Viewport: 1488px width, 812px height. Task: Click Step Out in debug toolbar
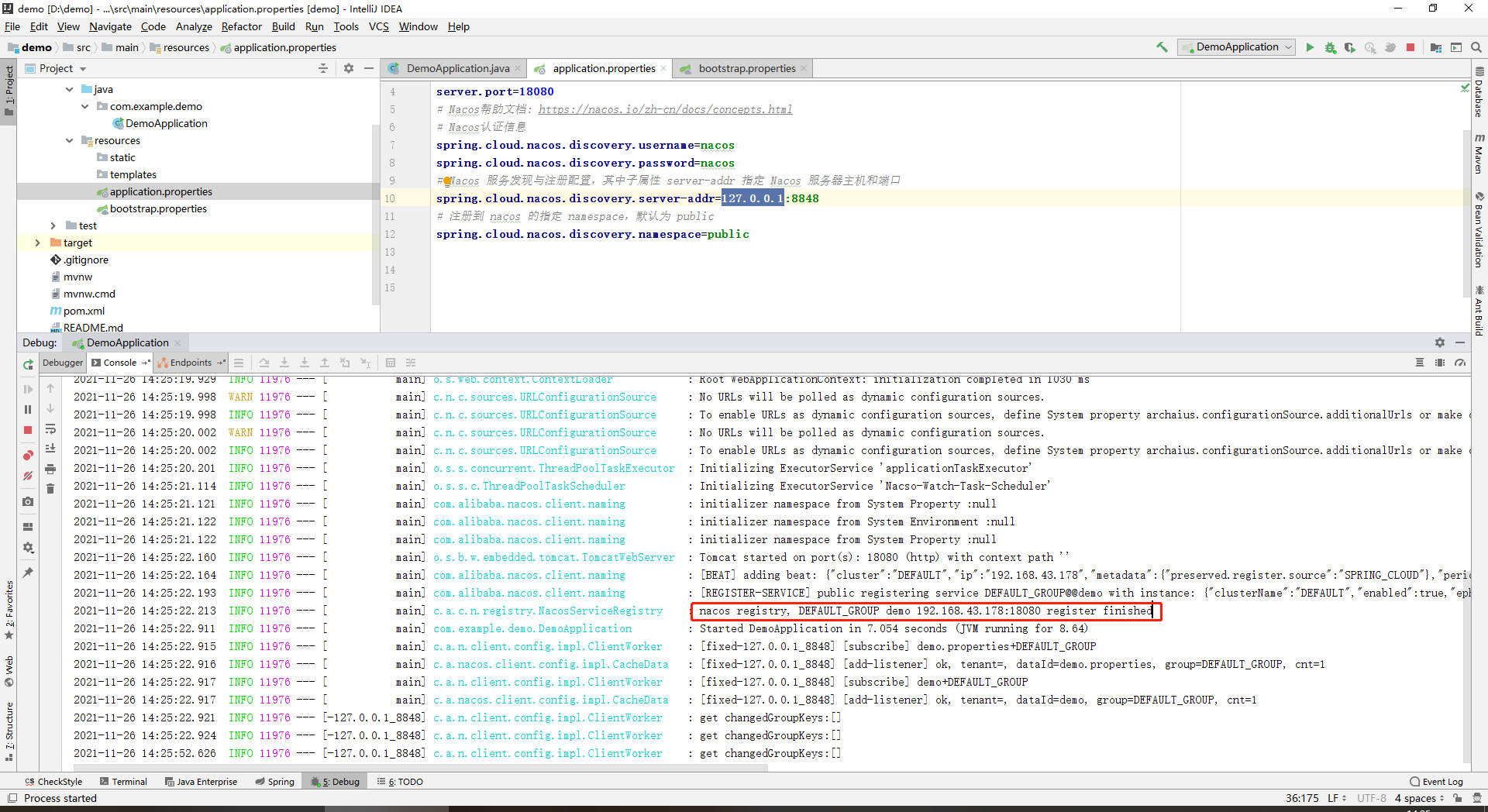click(325, 363)
